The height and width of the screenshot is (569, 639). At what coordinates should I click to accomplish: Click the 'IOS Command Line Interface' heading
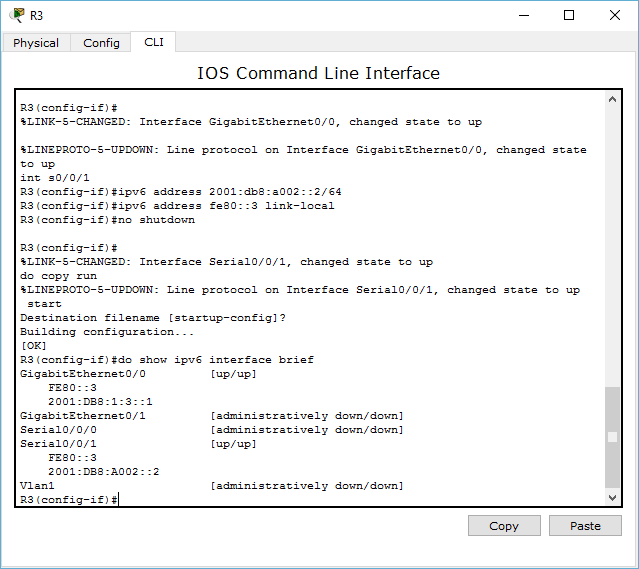point(318,73)
